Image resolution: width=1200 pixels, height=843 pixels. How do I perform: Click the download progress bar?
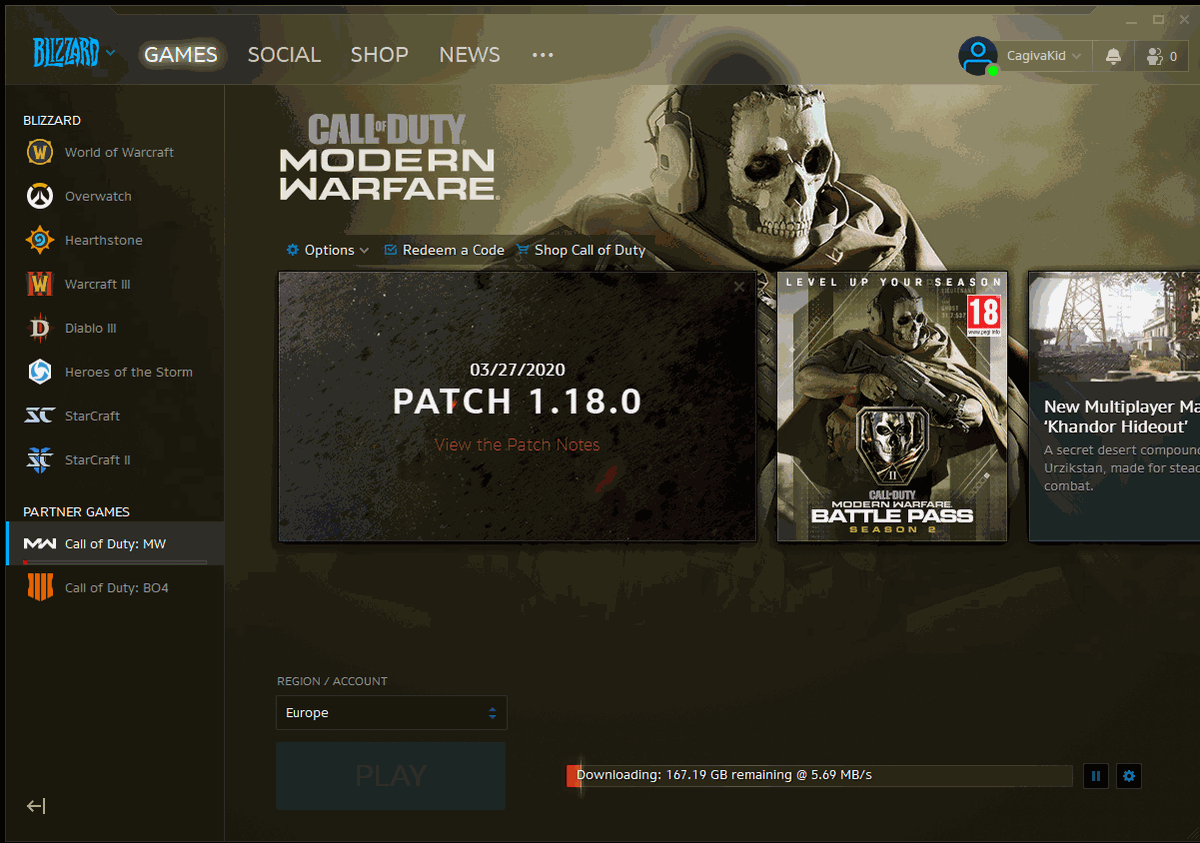819,775
